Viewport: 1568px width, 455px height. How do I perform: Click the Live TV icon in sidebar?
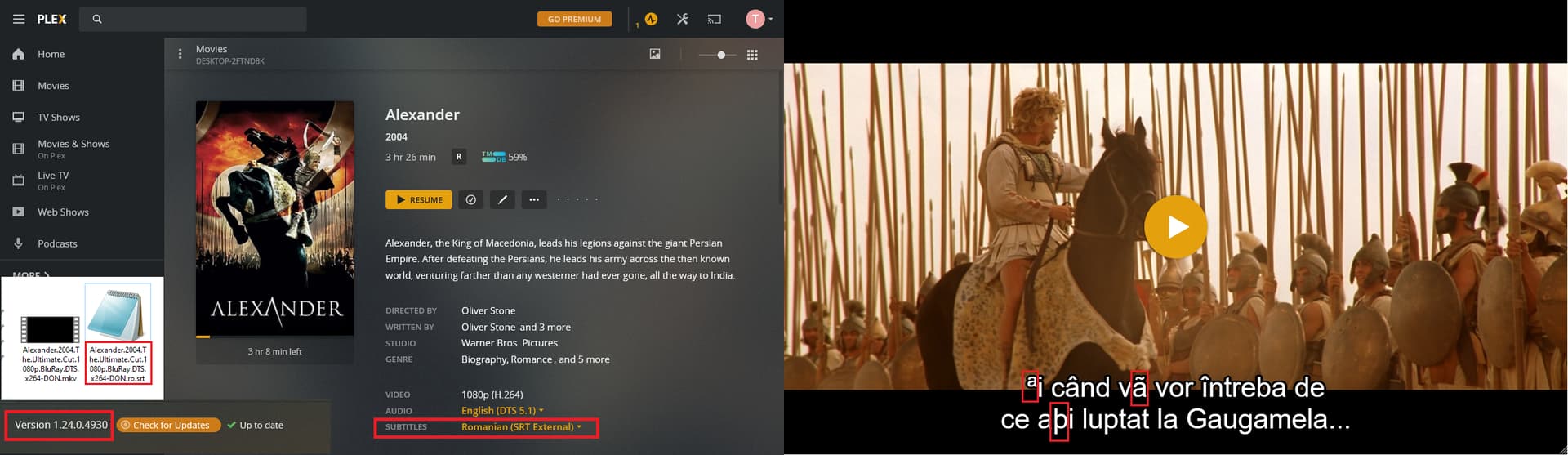(x=18, y=181)
